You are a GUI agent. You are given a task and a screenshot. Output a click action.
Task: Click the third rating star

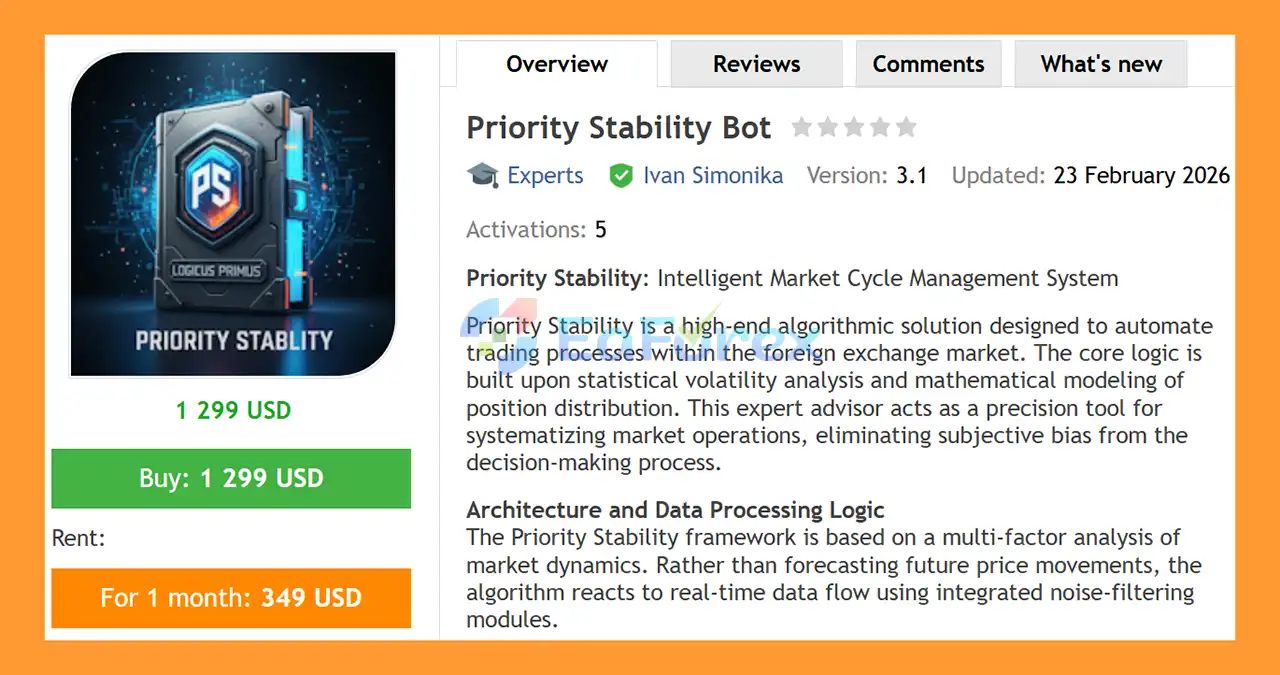(x=854, y=127)
